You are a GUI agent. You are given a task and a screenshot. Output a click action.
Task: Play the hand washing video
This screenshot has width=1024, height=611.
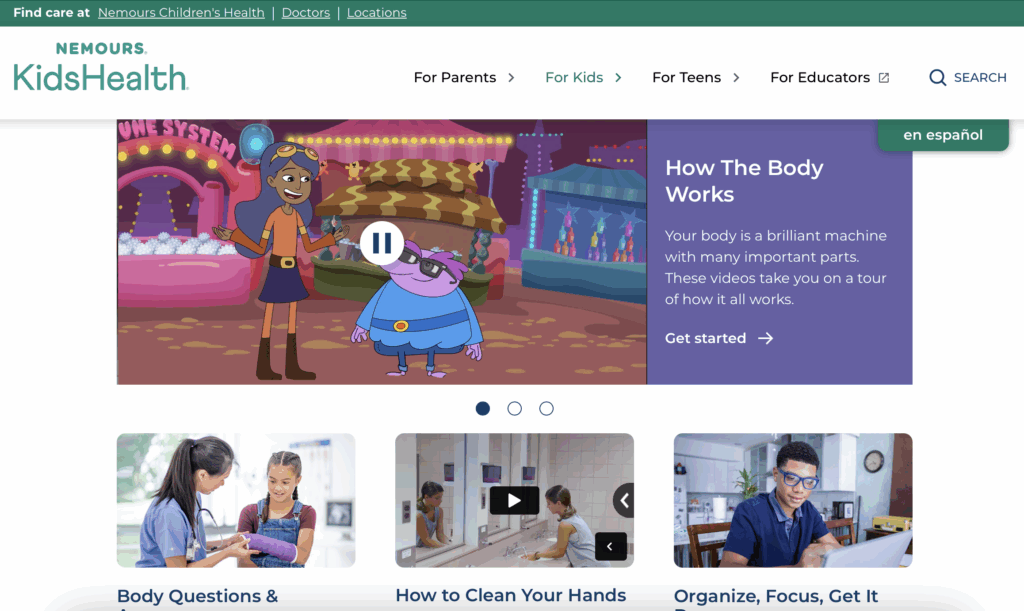tap(514, 500)
